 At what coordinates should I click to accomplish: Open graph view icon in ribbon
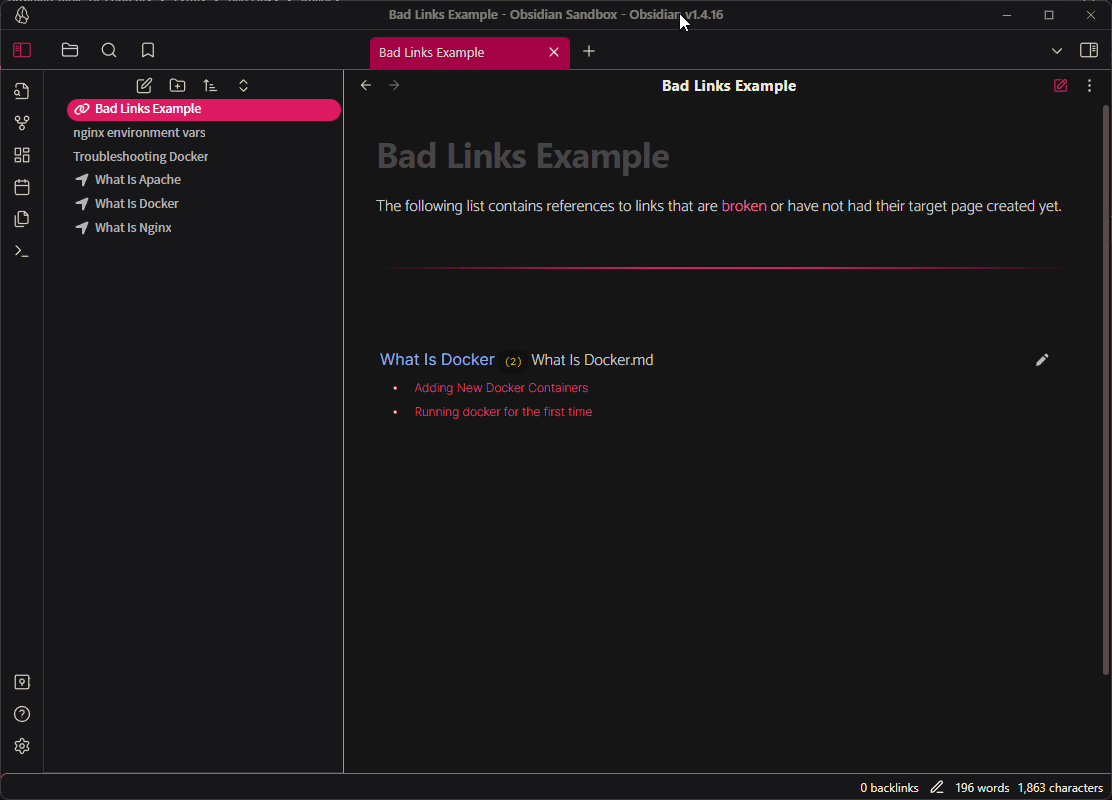(22, 123)
